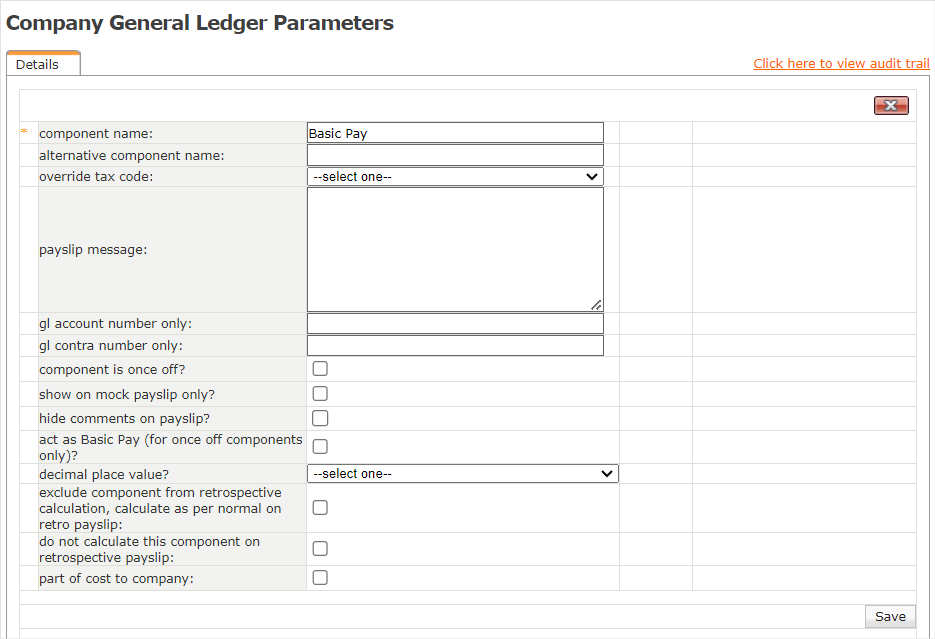Tick show on mock payslip only
935x639 pixels.
point(320,394)
